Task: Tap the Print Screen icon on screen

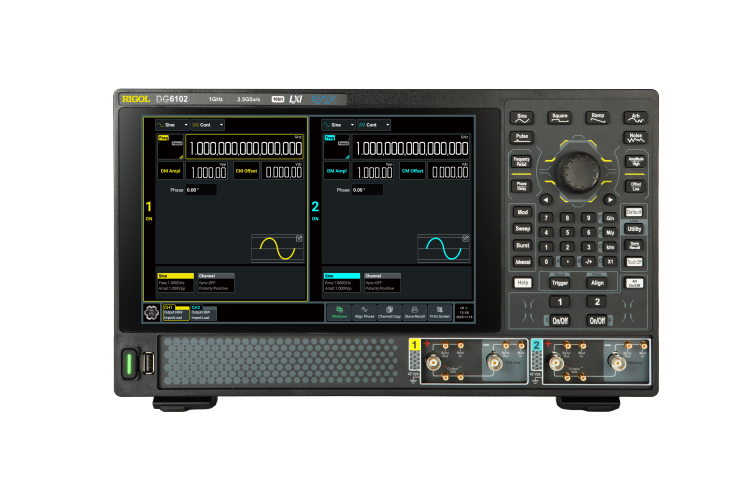Action: point(441,312)
